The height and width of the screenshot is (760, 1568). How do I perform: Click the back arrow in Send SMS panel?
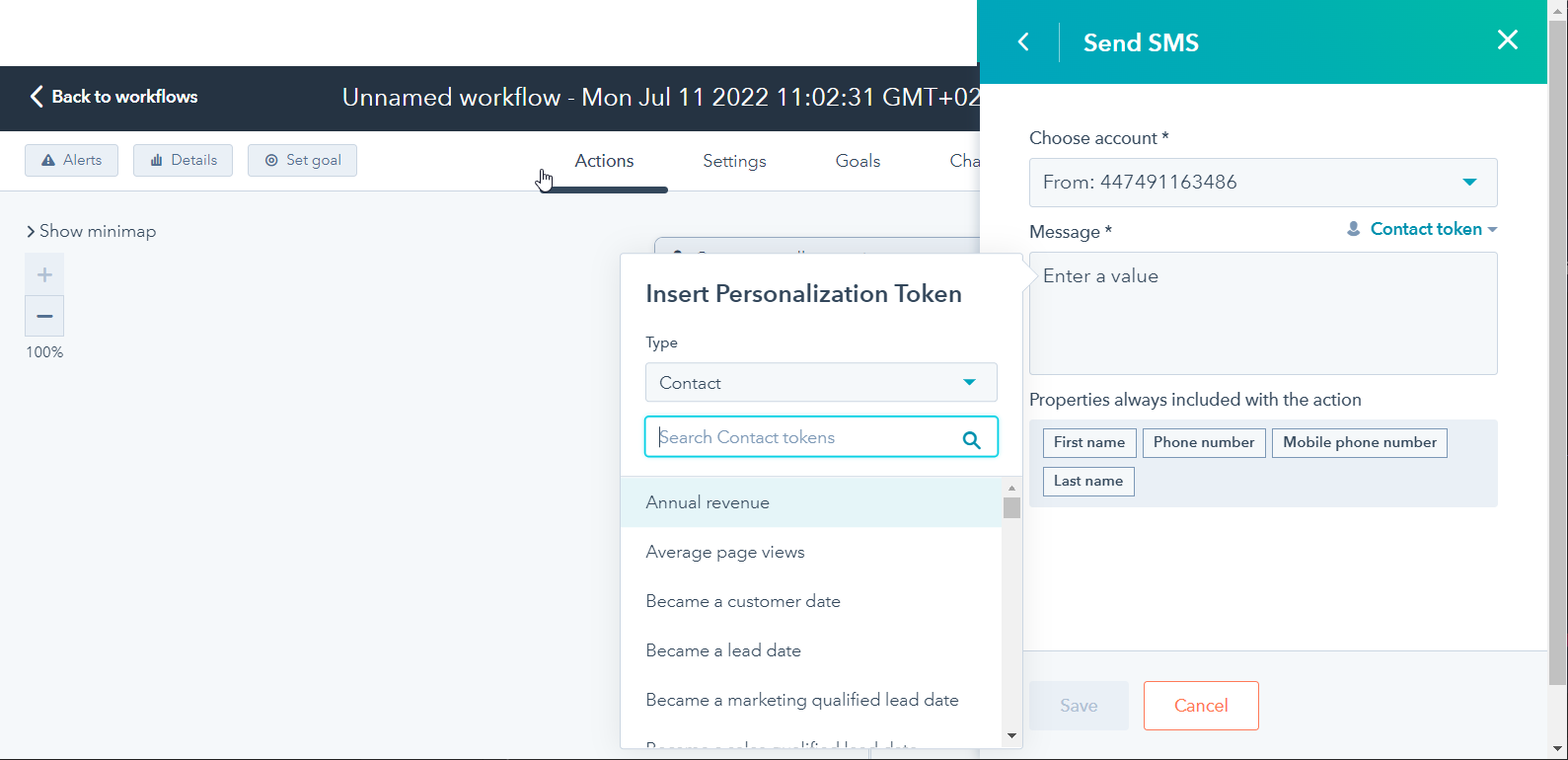1023,42
